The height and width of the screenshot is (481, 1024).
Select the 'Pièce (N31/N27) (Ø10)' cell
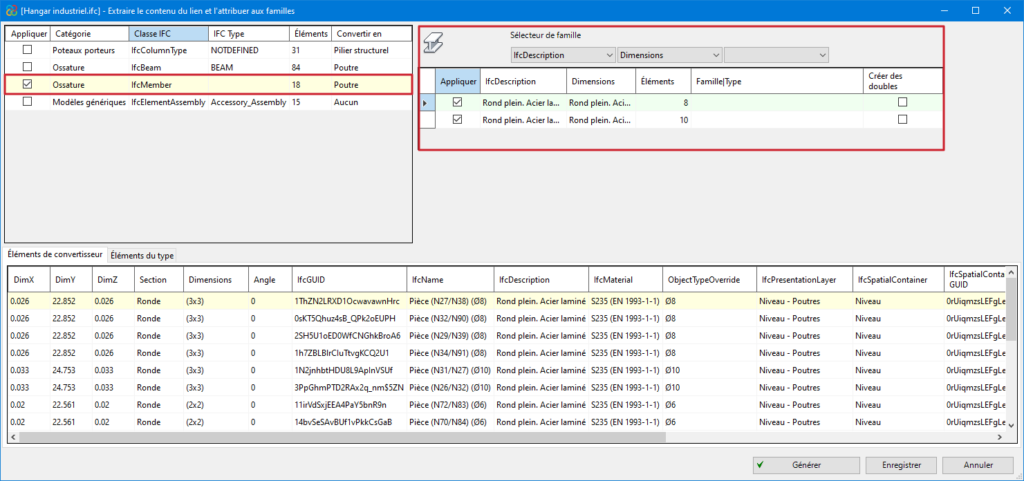coord(450,370)
